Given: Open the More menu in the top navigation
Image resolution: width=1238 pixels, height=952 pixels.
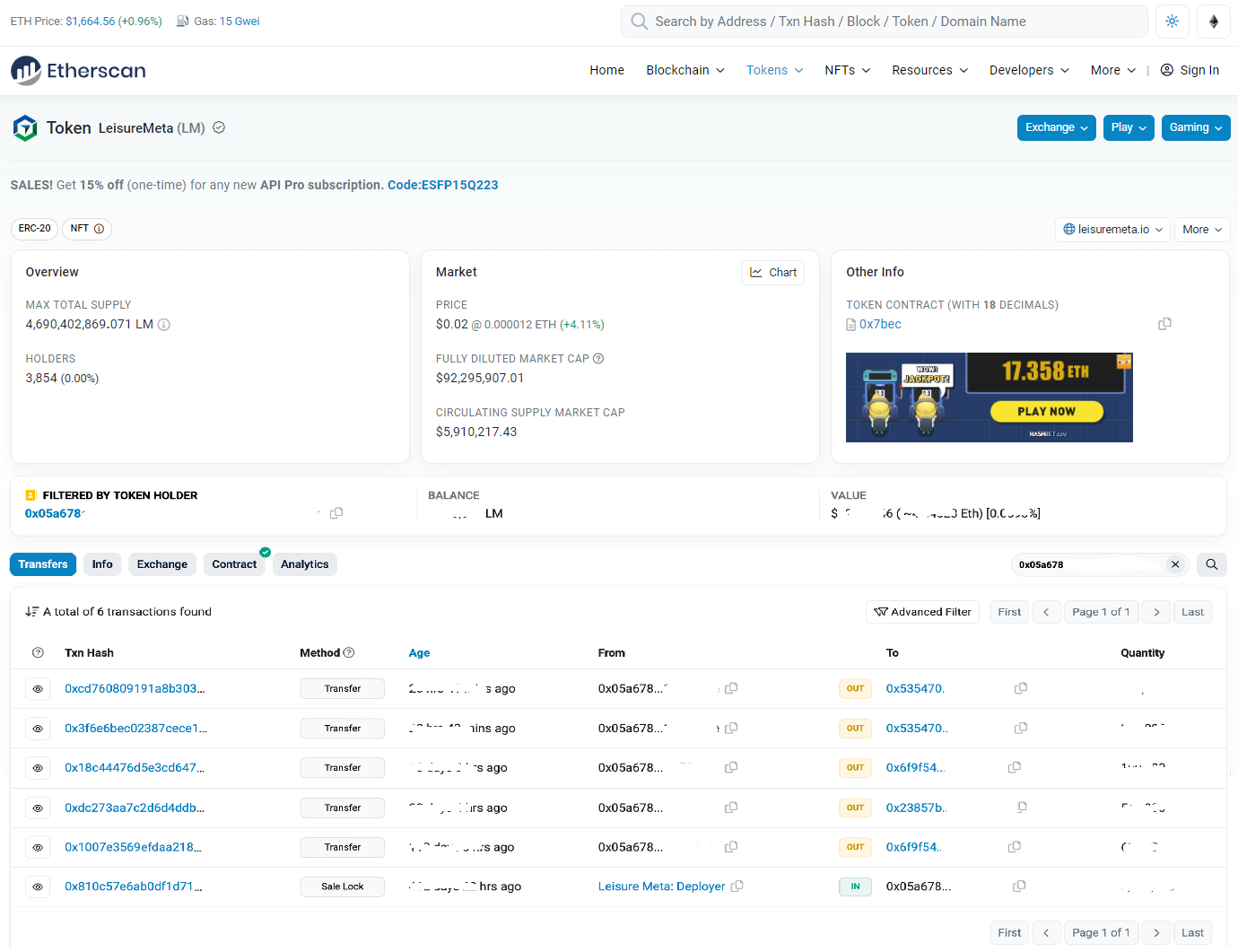Looking at the screenshot, I should pyautogui.click(x=1113, y=70).
